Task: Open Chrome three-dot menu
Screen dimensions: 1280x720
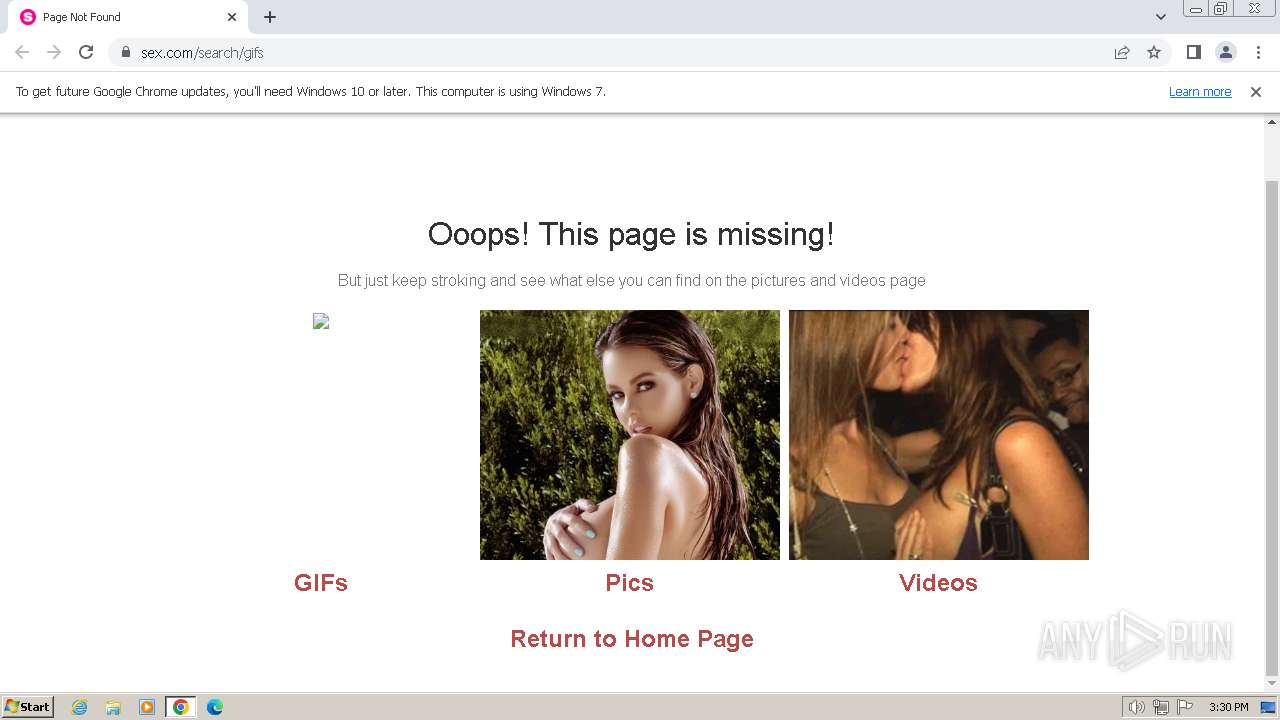Action: coord(1258,52)
